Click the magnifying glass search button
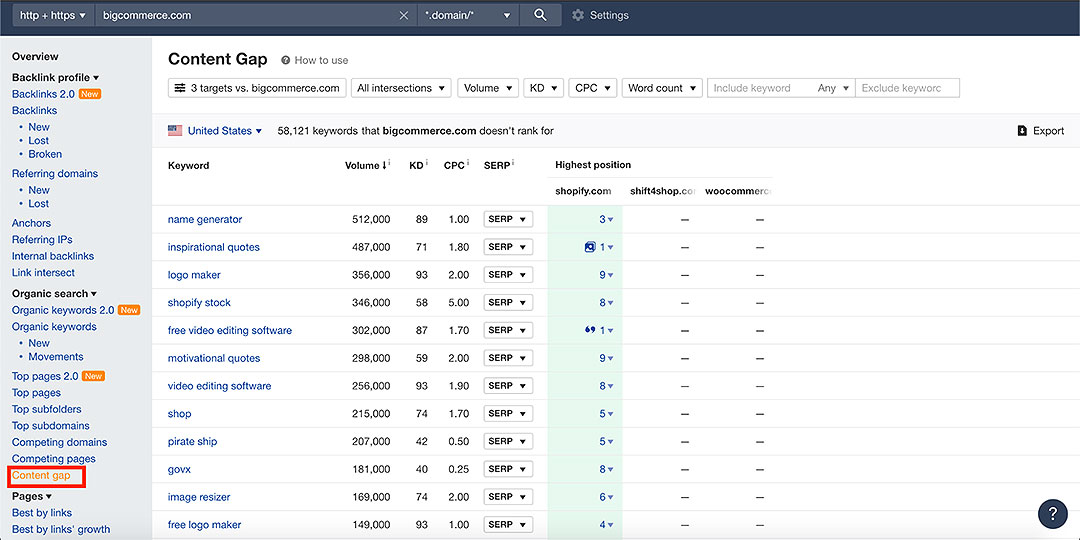 pos(540,15)
